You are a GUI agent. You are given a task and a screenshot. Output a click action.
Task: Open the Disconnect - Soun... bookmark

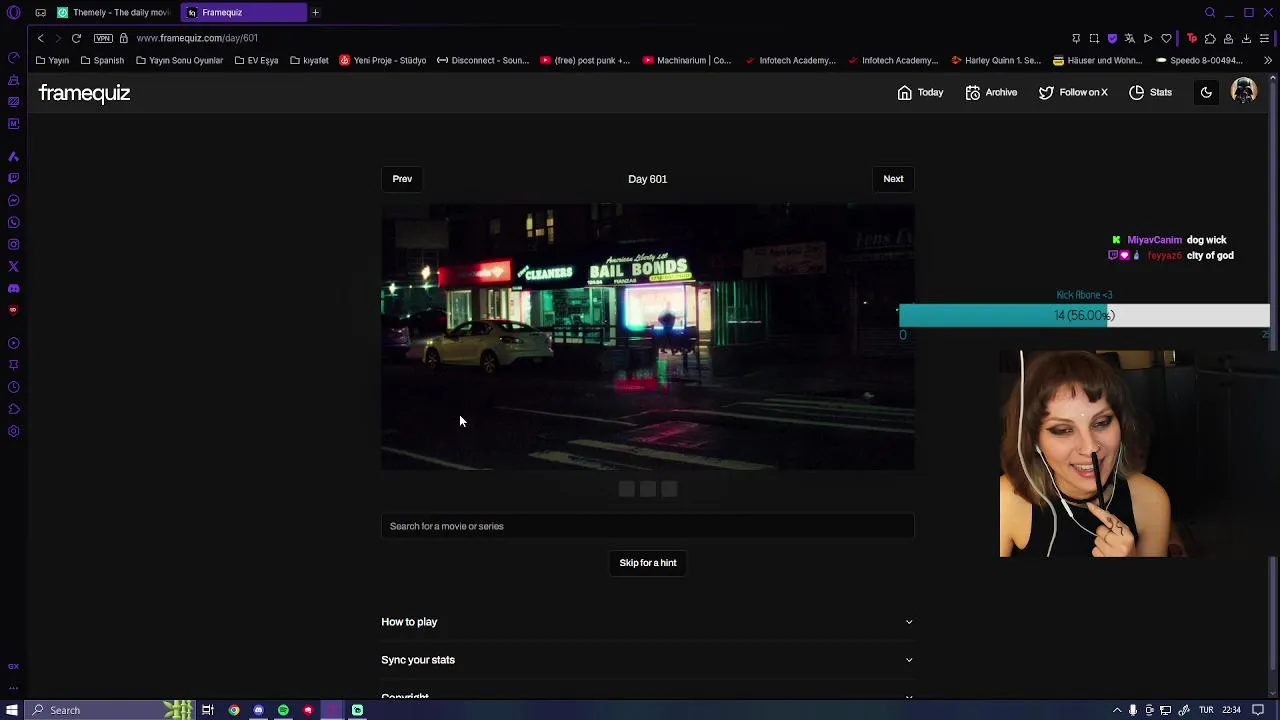pyautogui.click(x=483, y=60)
